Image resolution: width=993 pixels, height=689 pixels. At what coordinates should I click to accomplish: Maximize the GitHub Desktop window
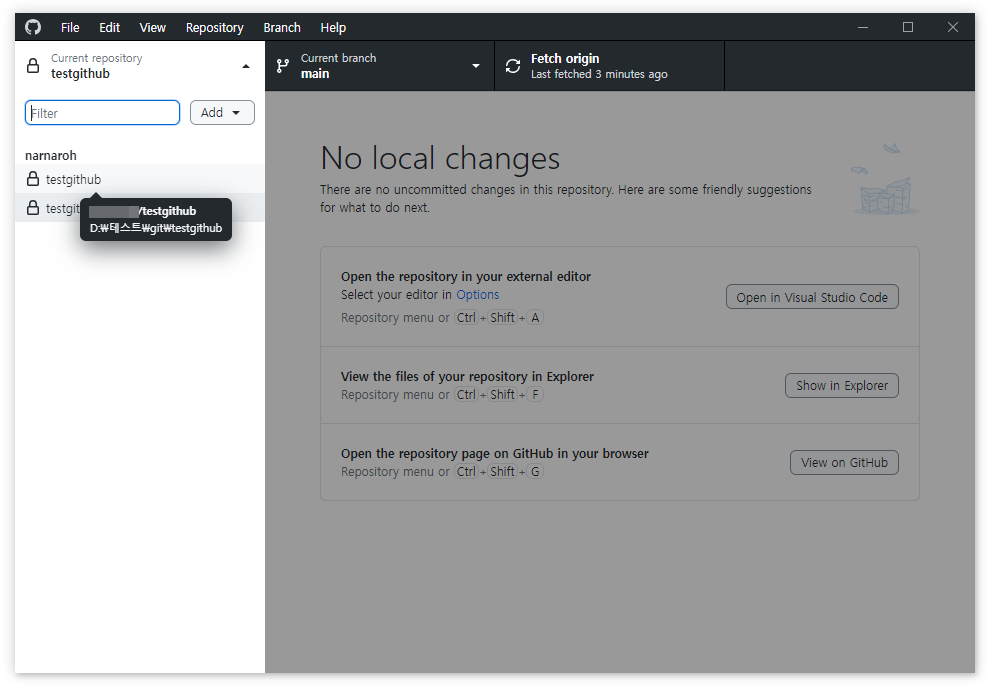point(908,27)
